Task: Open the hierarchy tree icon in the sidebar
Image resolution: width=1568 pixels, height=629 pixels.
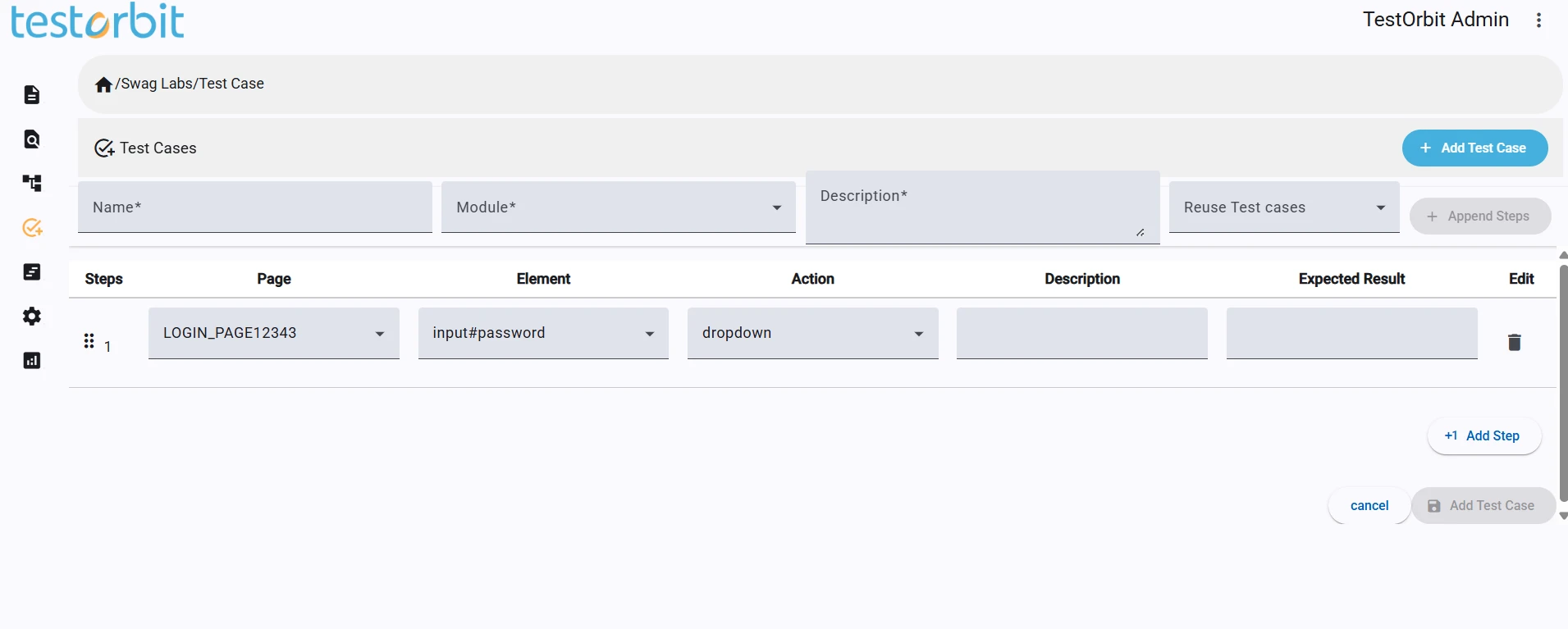Action: coord(32,183)
